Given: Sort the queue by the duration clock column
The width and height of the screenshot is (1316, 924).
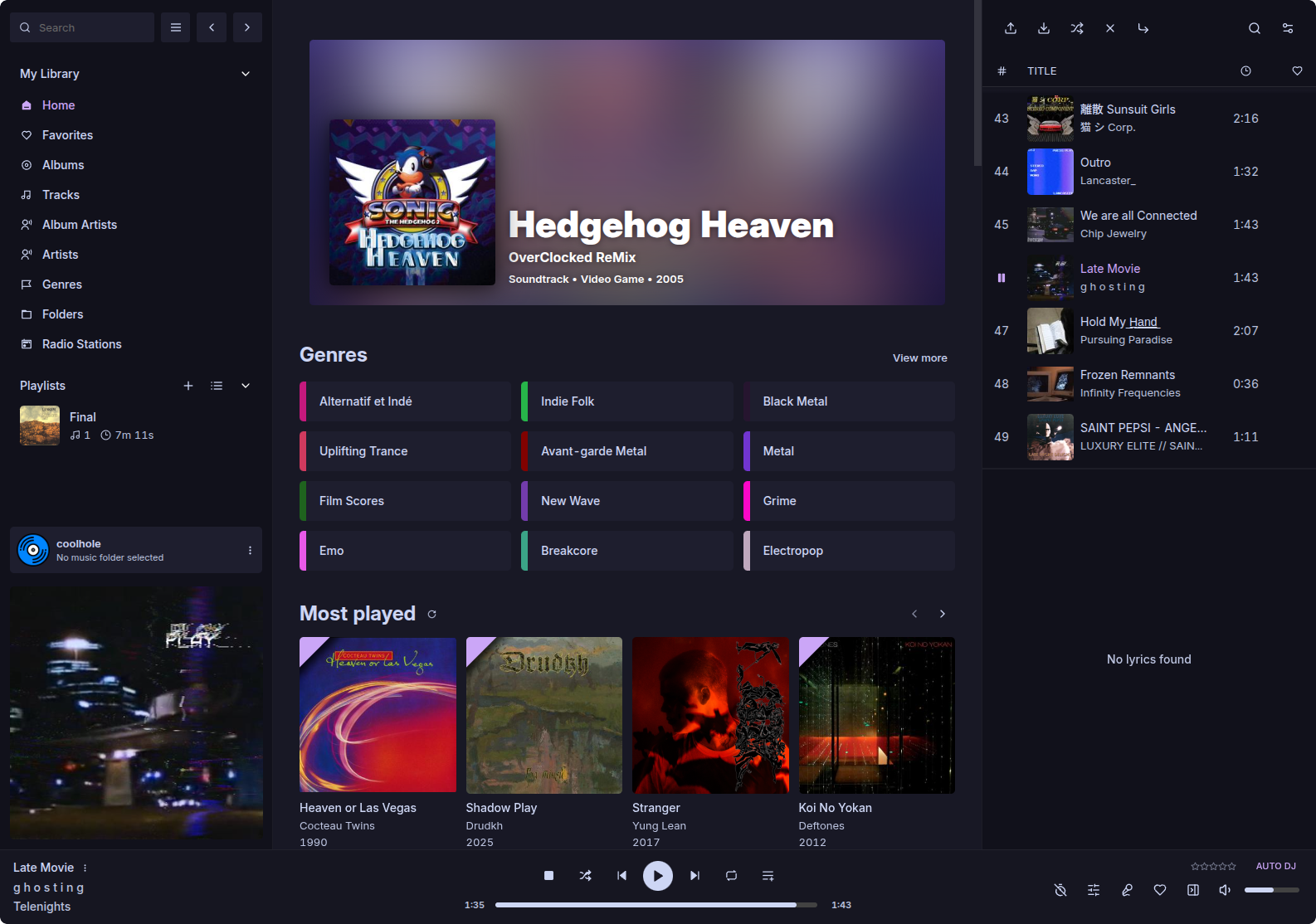Looking at the screenshot, I should point(1245,71).
